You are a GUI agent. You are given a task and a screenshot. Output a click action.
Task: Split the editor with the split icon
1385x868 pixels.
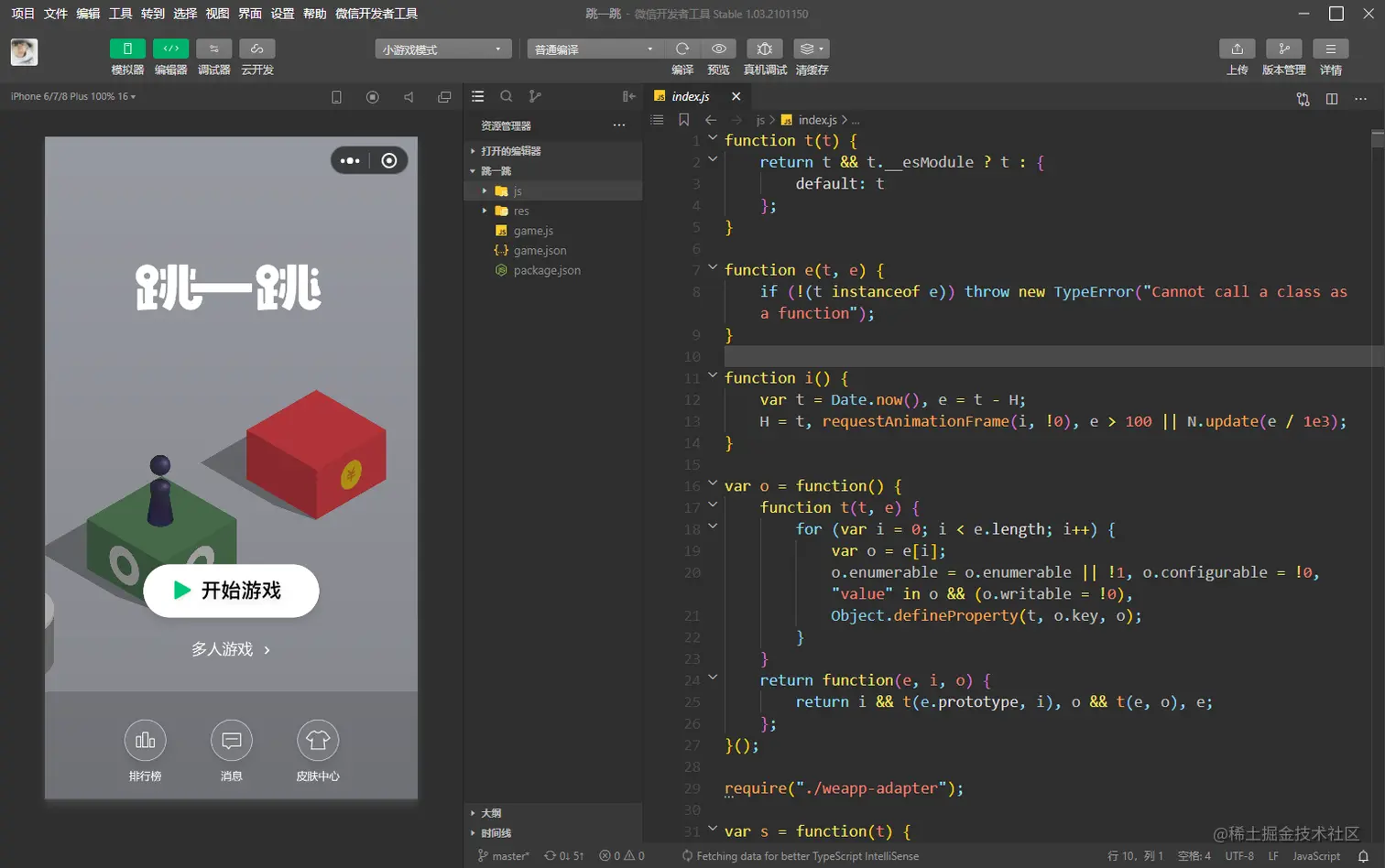[1332, 99]
